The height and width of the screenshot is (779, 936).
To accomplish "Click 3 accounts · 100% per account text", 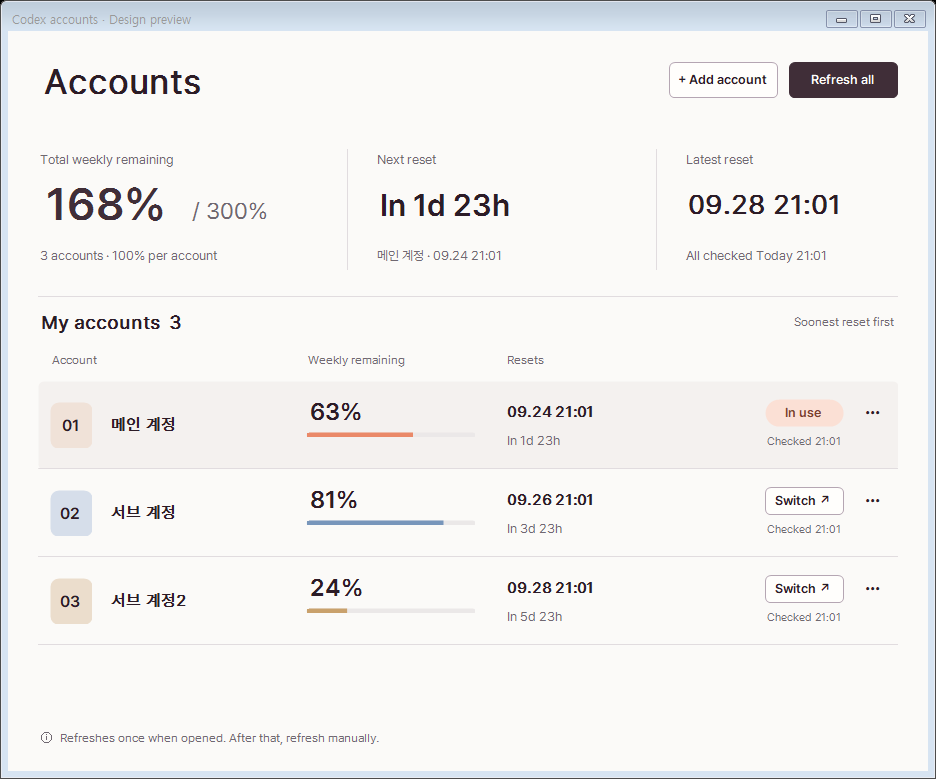I will tap(128, 255).
